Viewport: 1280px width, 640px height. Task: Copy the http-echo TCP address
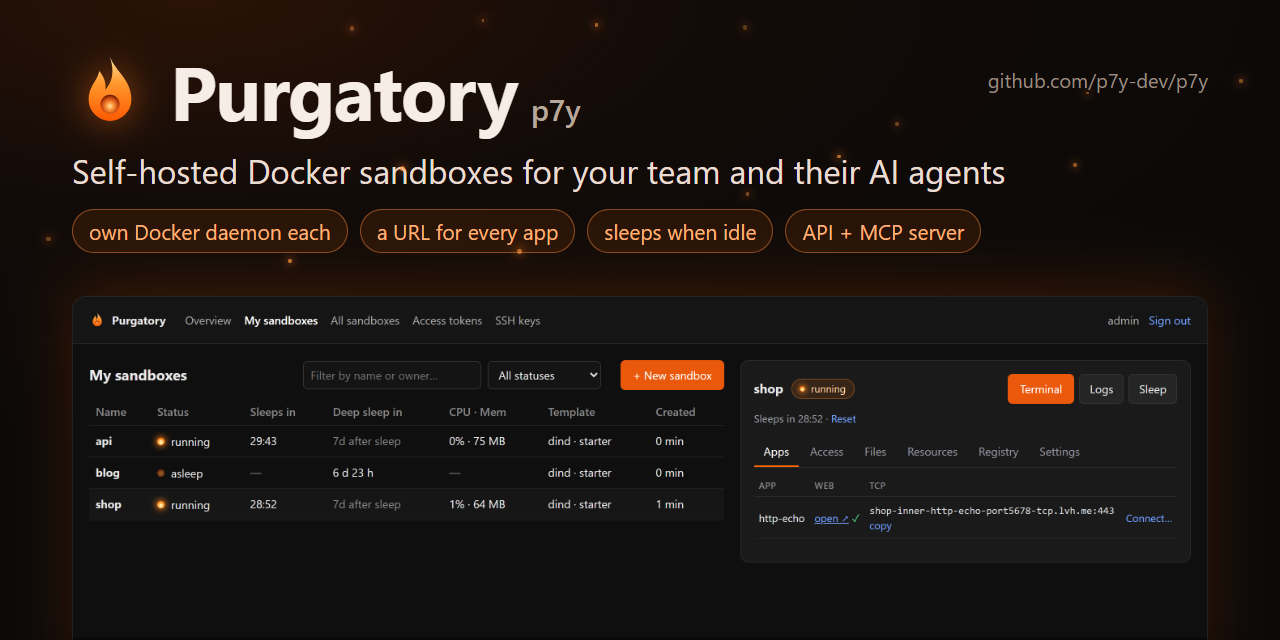(x=880, y=526)
